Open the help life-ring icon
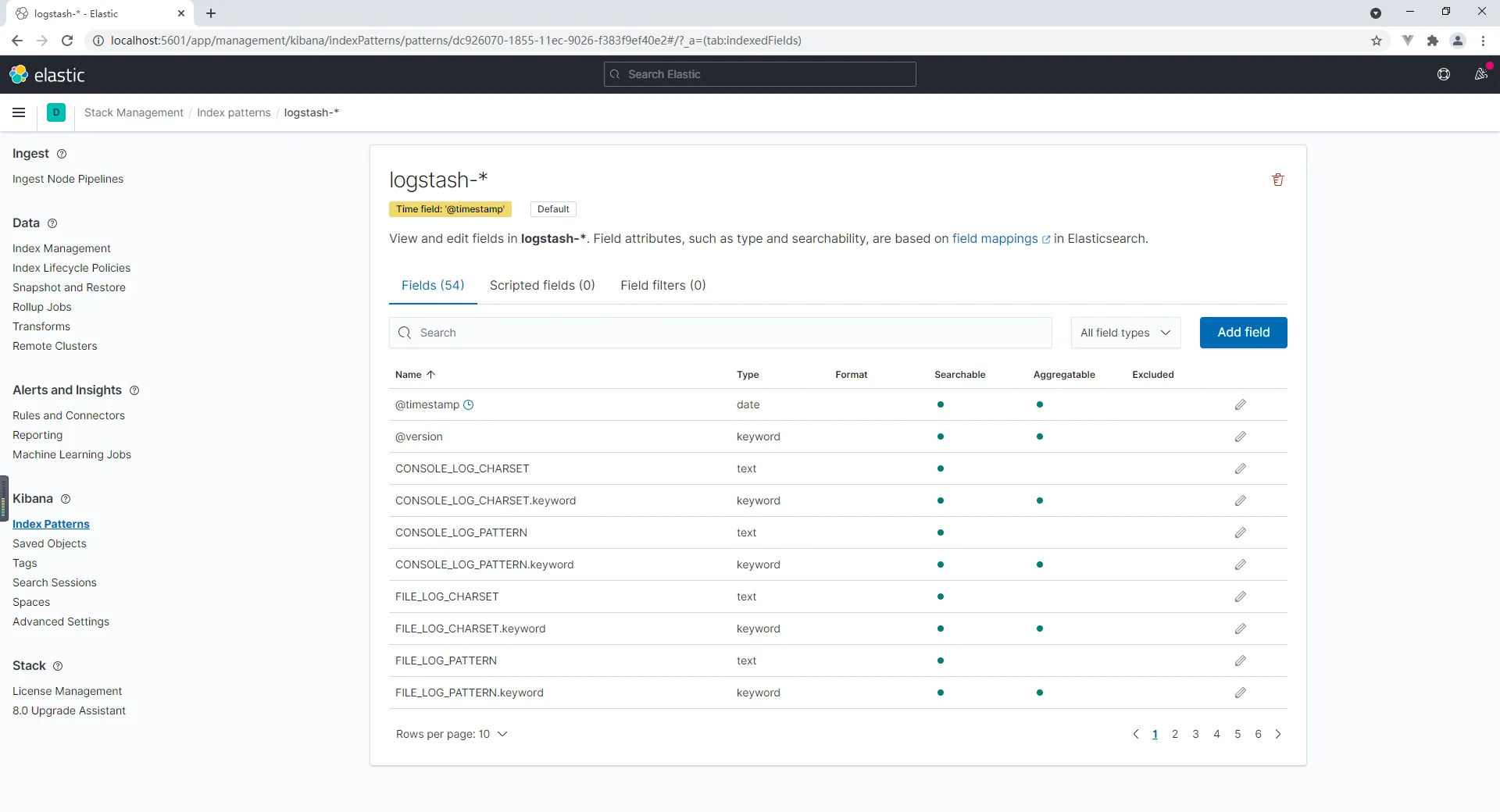 [x=1444, y=74]
